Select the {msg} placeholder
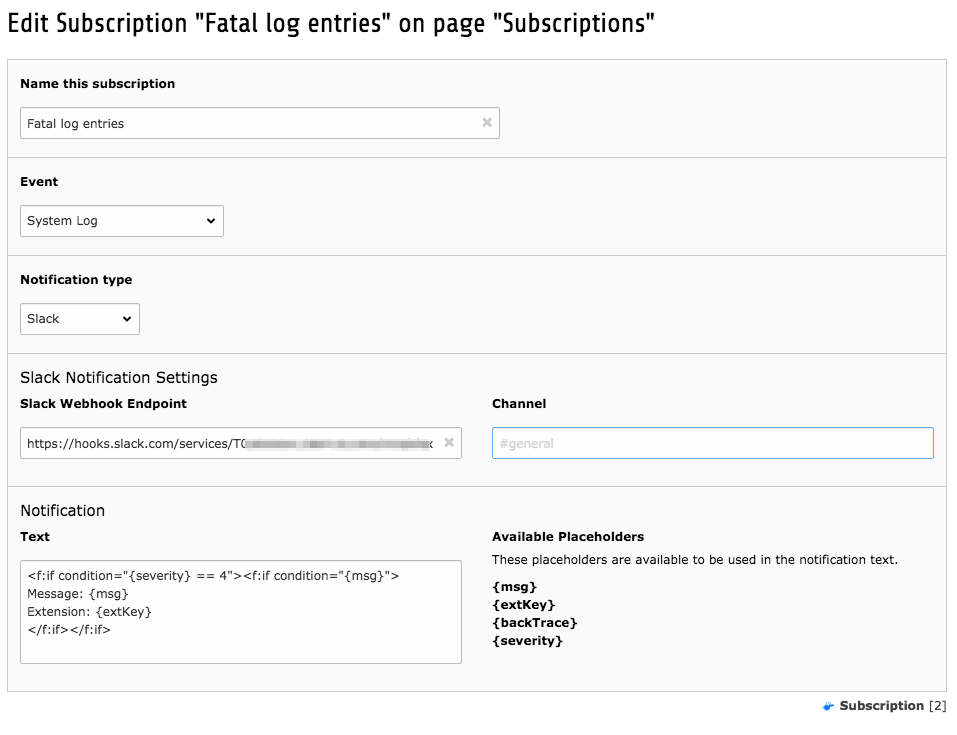 (x=515, y=587)
